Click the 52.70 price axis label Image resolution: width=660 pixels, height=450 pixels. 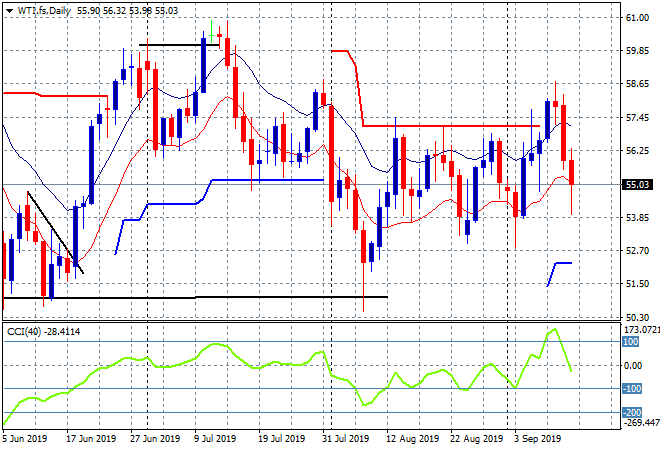tap(637, 250)
